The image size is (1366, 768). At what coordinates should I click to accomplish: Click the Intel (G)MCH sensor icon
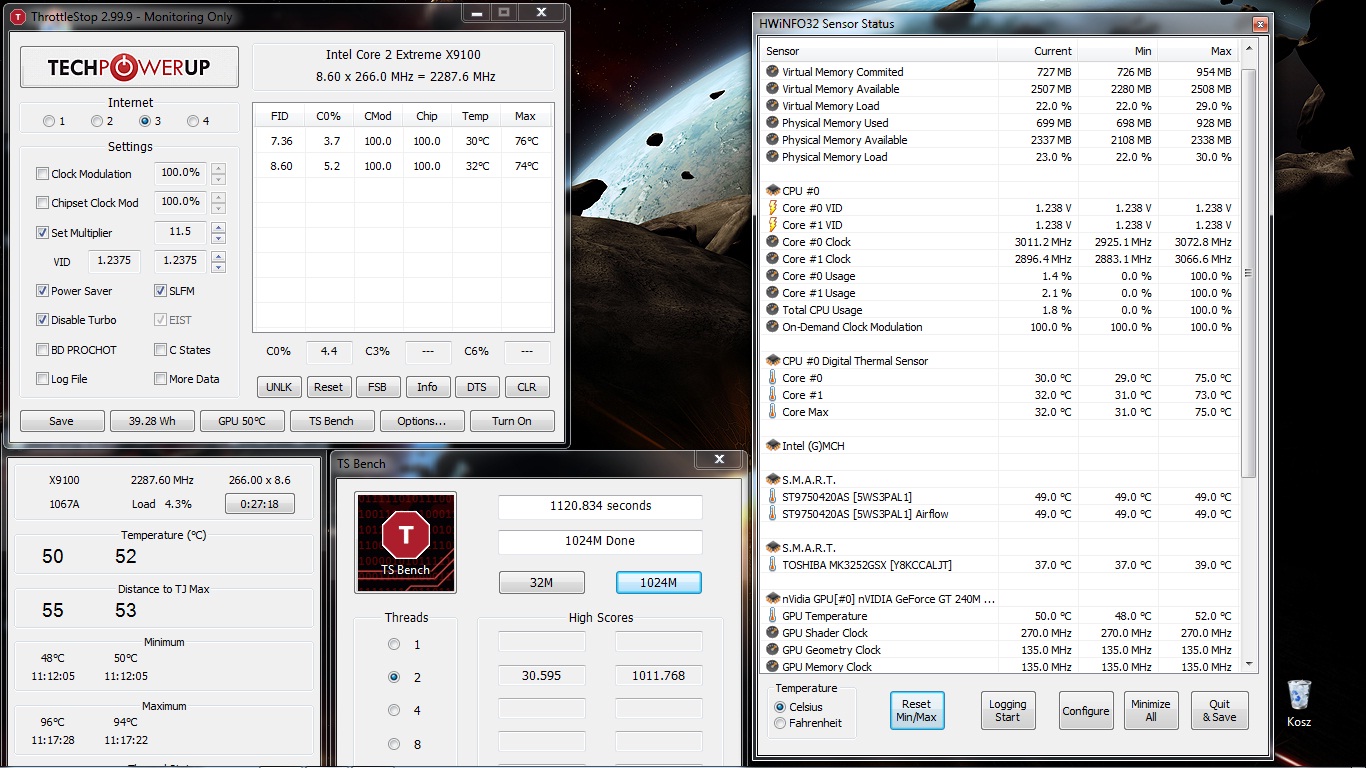click(772, 446)
